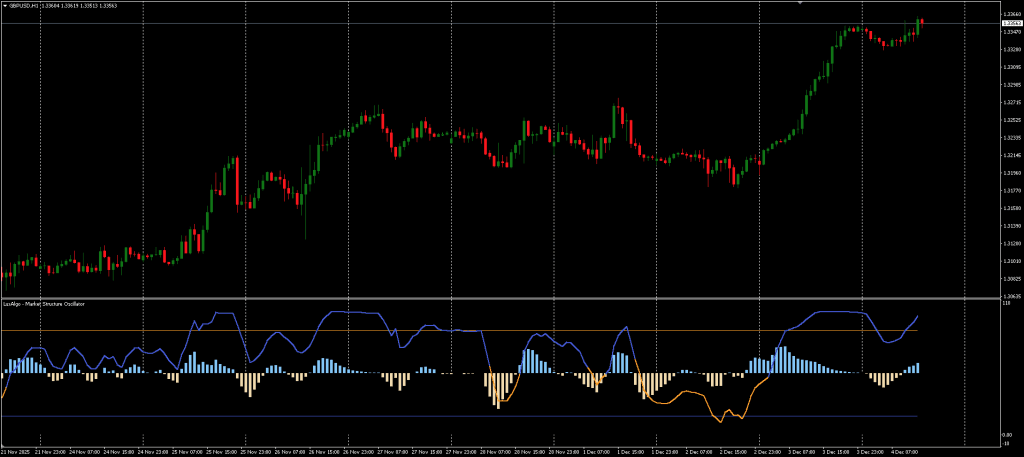Click the '21 Nov 2025' time label
The width and height of the screenshot is (1024, 457).
[14, 451]
